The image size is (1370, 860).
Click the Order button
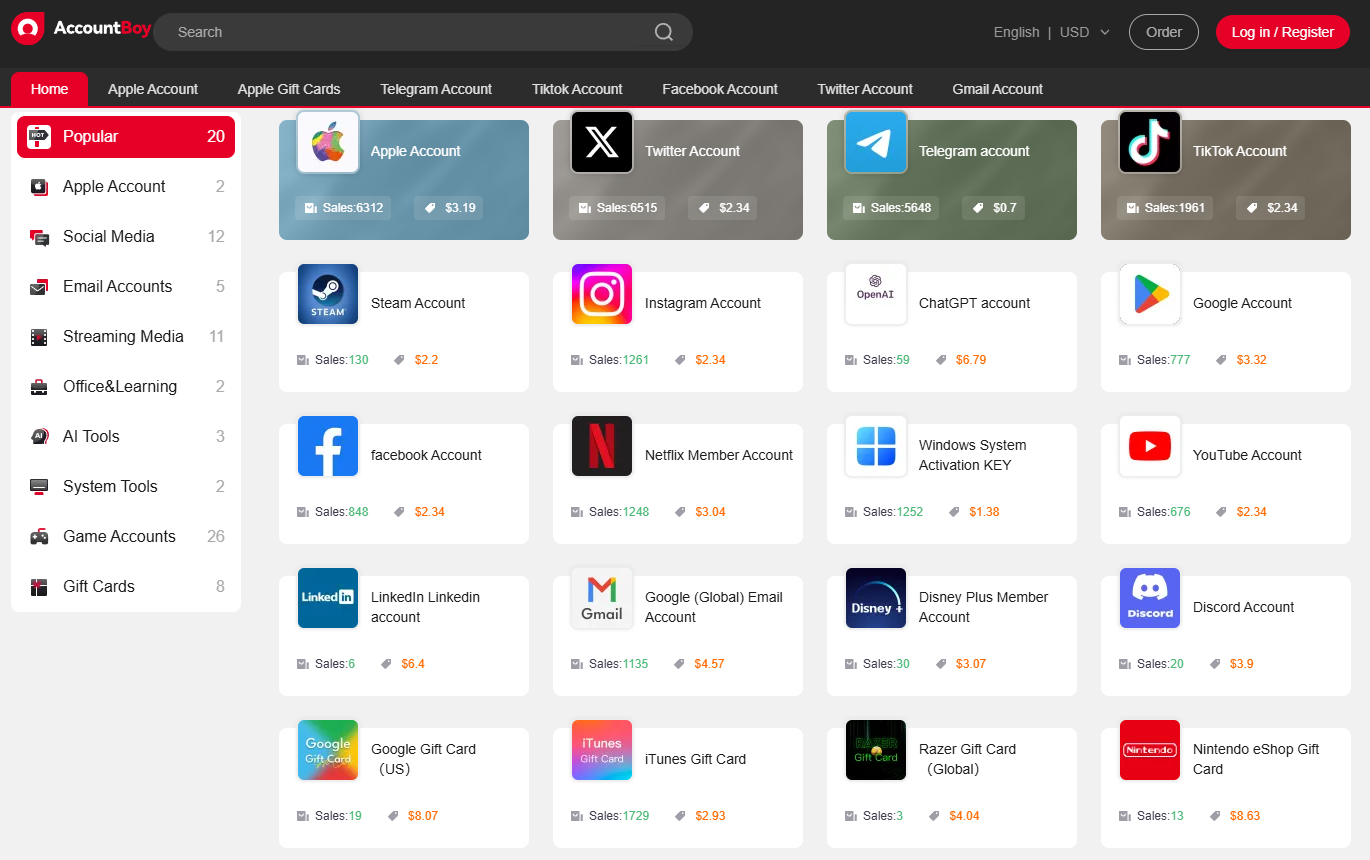coord(1164,32)
